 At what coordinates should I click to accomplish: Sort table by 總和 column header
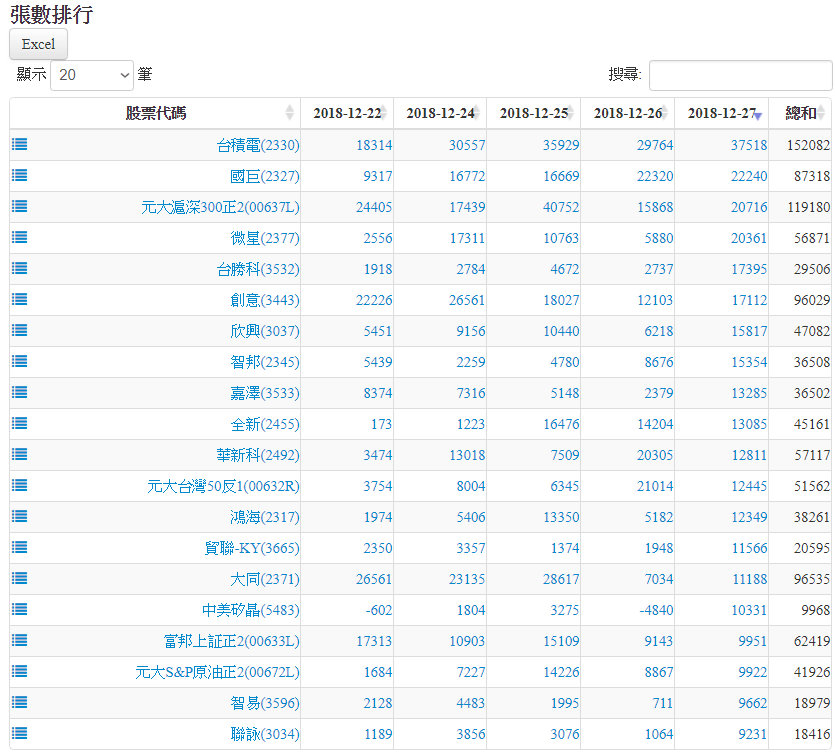pyautogui.click(x=801, y=113)
